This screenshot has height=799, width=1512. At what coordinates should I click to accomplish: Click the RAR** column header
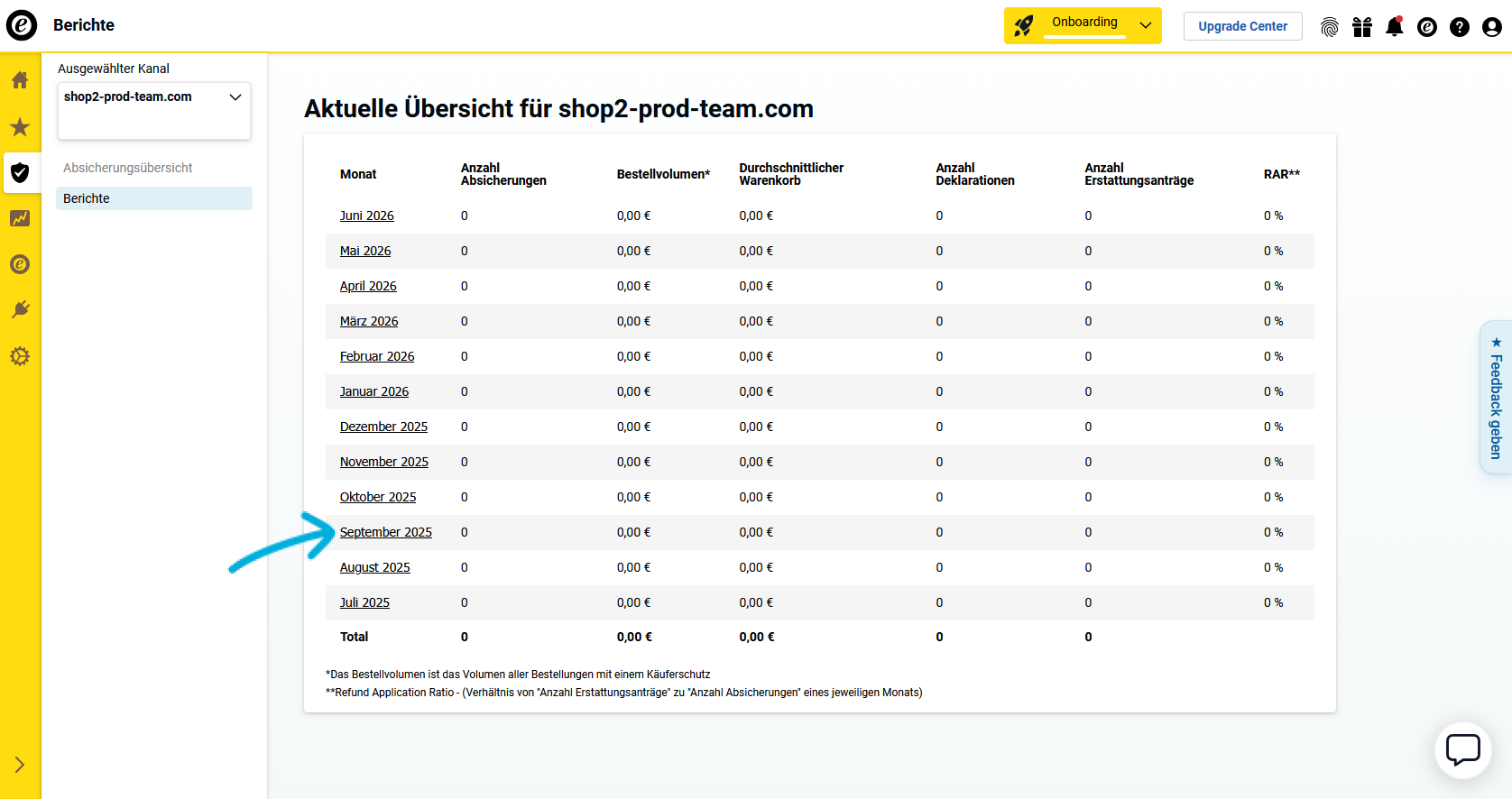(x=1282, y=174)
